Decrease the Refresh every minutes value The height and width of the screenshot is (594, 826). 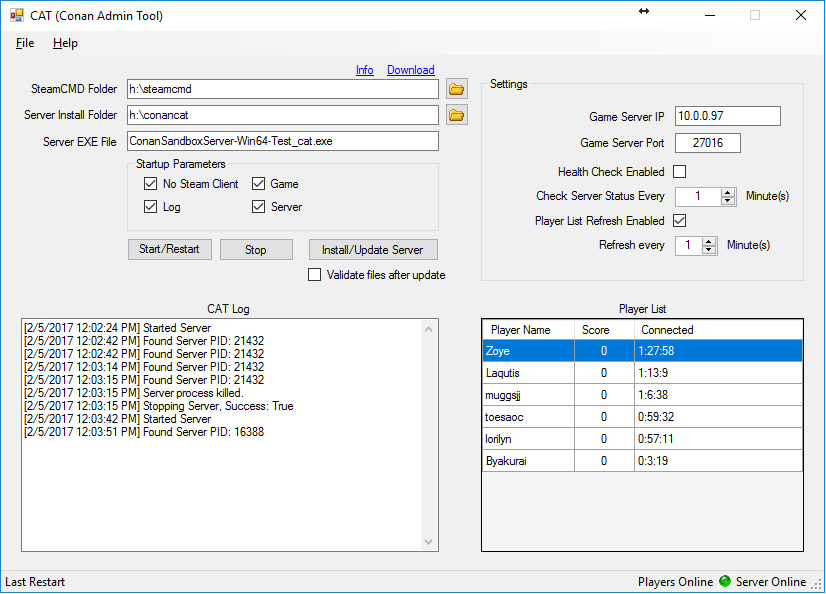click(x=709, y=250)
